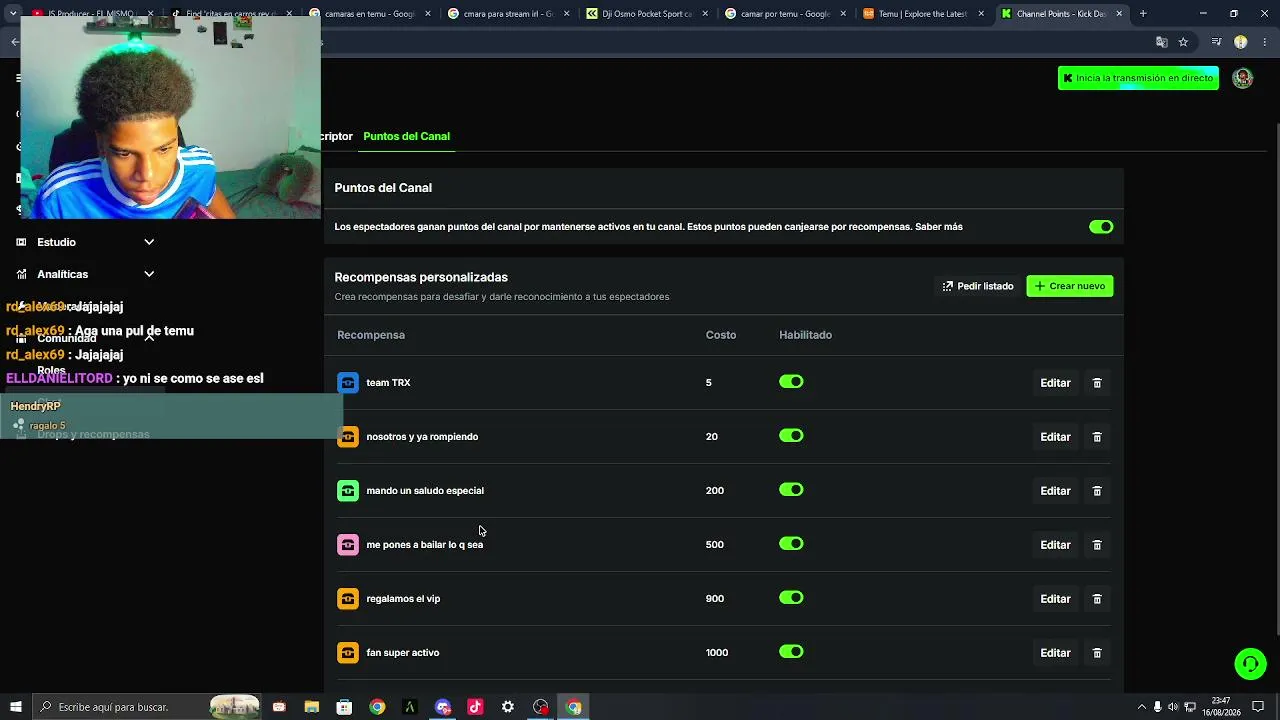Open the Chrome three-dot menu
This screenshot has height=720, width=1280.
(x=1266, y=42)
